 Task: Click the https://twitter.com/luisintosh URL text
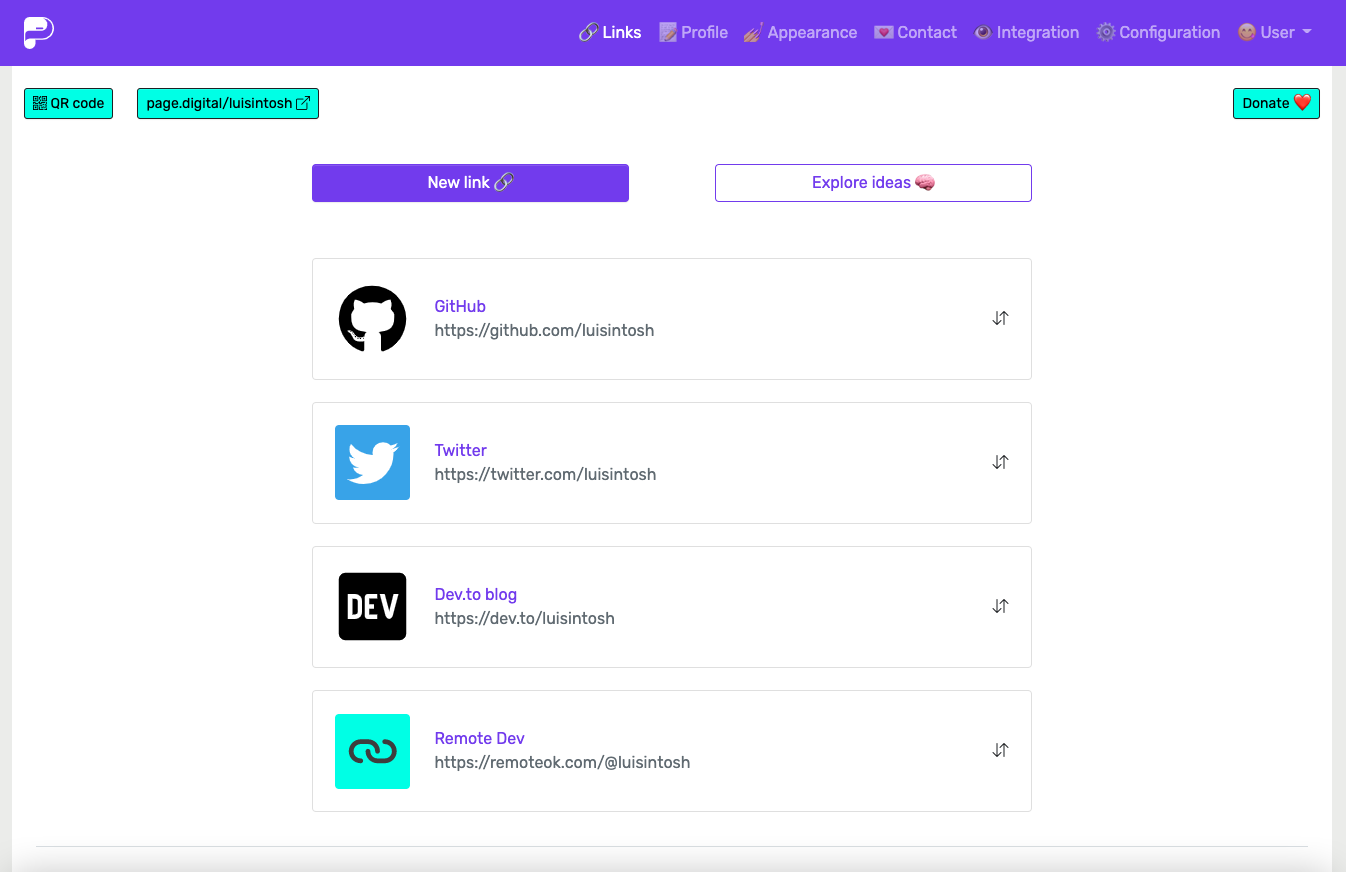(545, 474)
